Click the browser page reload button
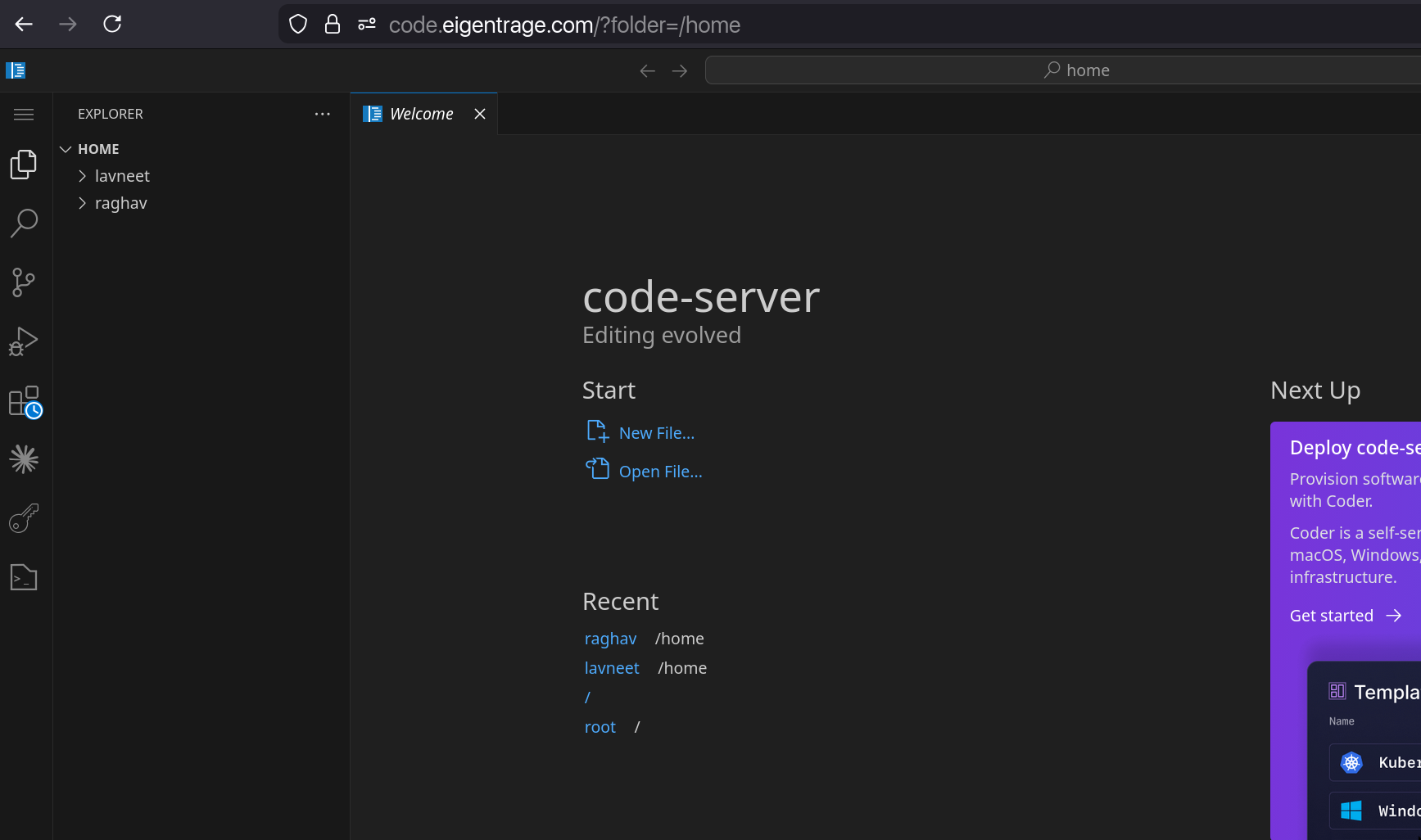 point(111,24)
